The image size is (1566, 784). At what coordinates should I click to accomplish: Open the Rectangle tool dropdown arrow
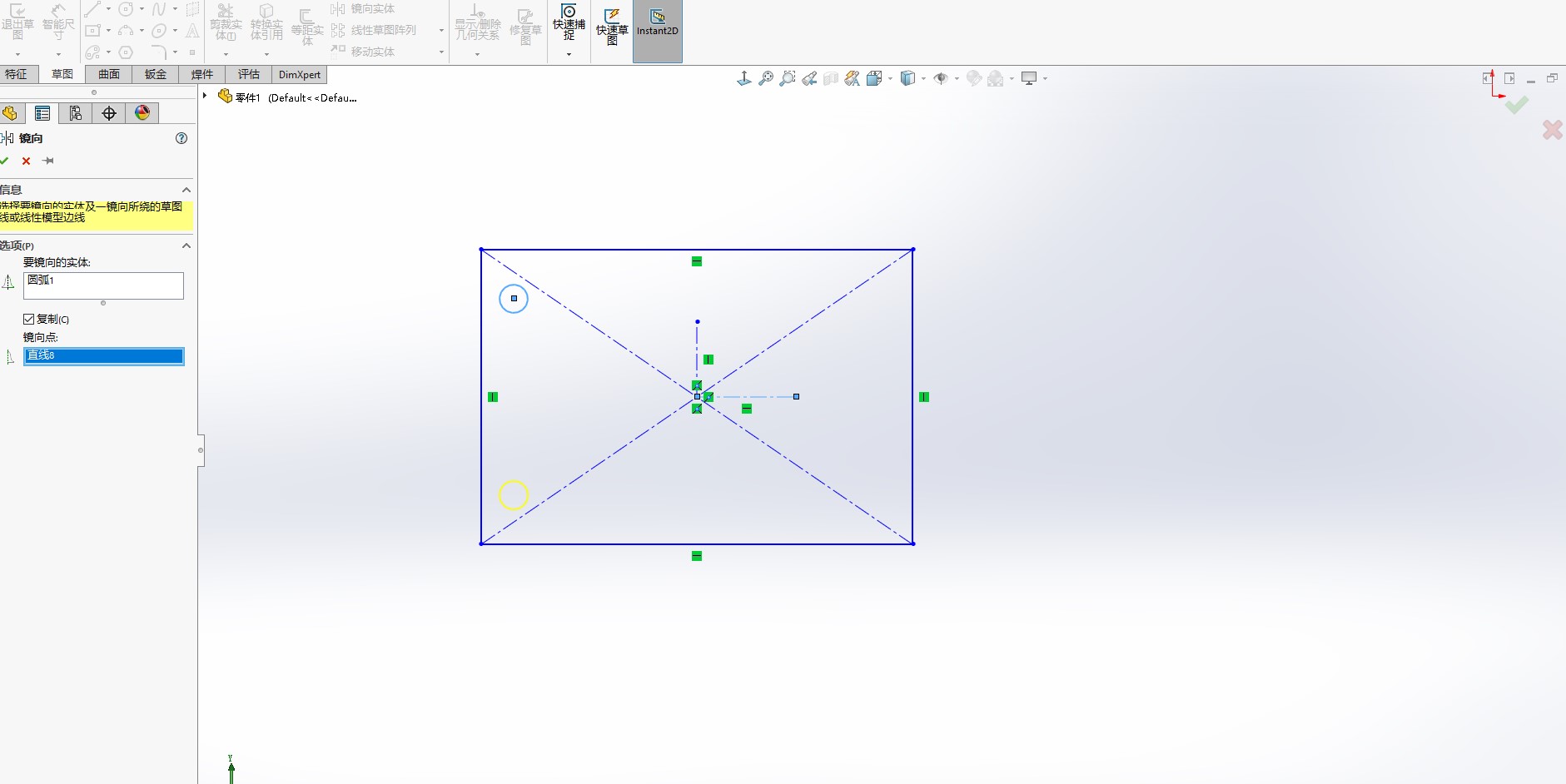pos(108,31)
